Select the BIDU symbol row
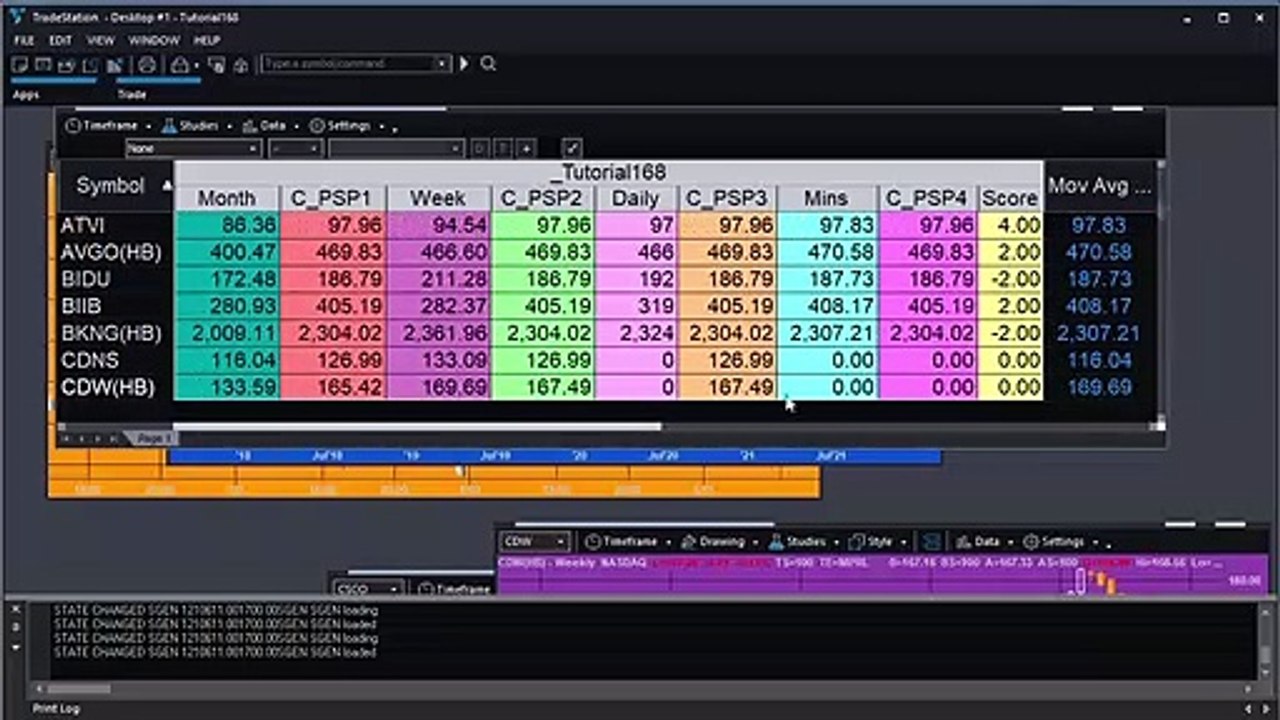Viewport: 1280px width, 720px height. [x=85, y=279]
